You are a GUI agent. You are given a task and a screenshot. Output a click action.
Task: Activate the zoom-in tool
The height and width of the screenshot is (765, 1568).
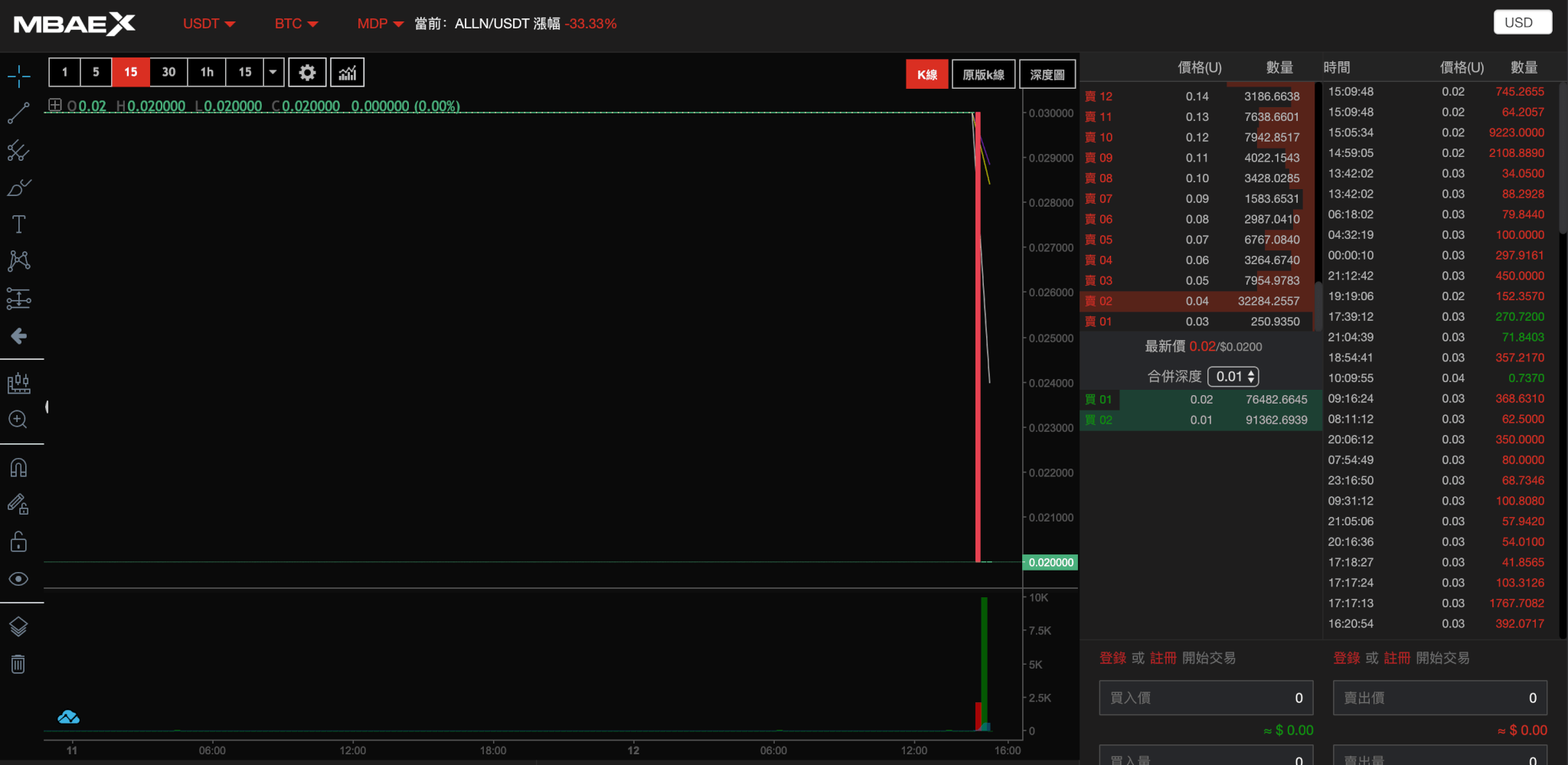tap(18, 420)
